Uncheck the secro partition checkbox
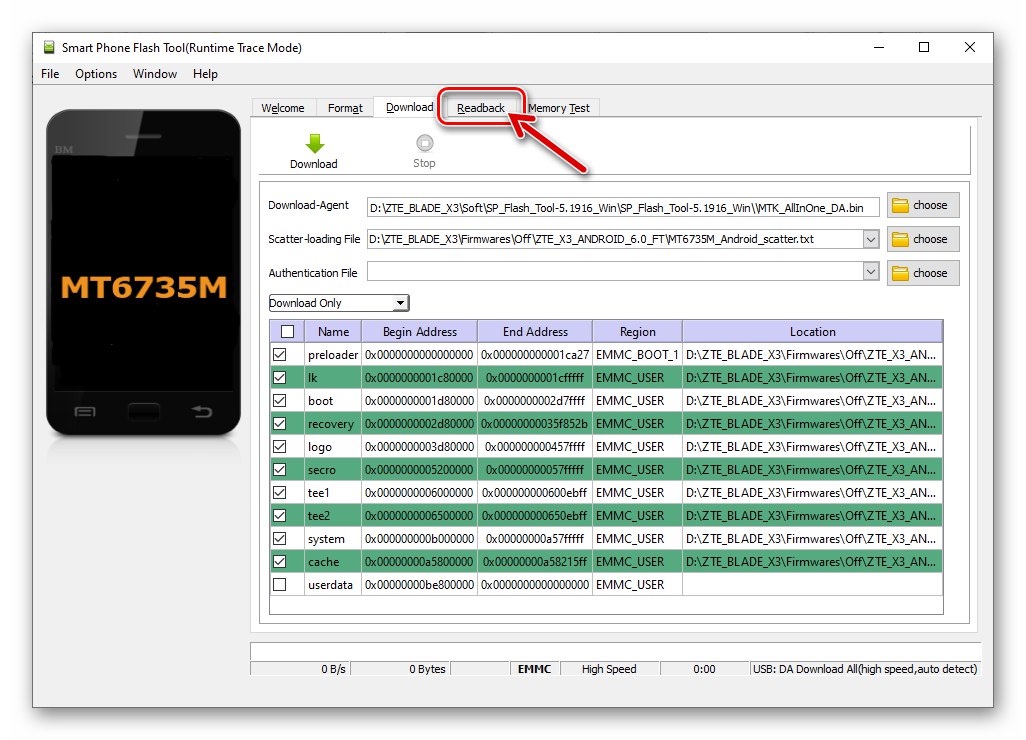Image resolution: width=1026 pixels, height=740 pixels. tap(279, 470)
